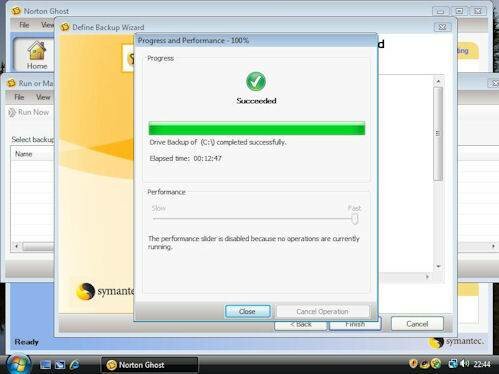The width and height of the screenshot is (499, 374).
Task: Close the Progress and Performance dialog
Action: point(247,311)
